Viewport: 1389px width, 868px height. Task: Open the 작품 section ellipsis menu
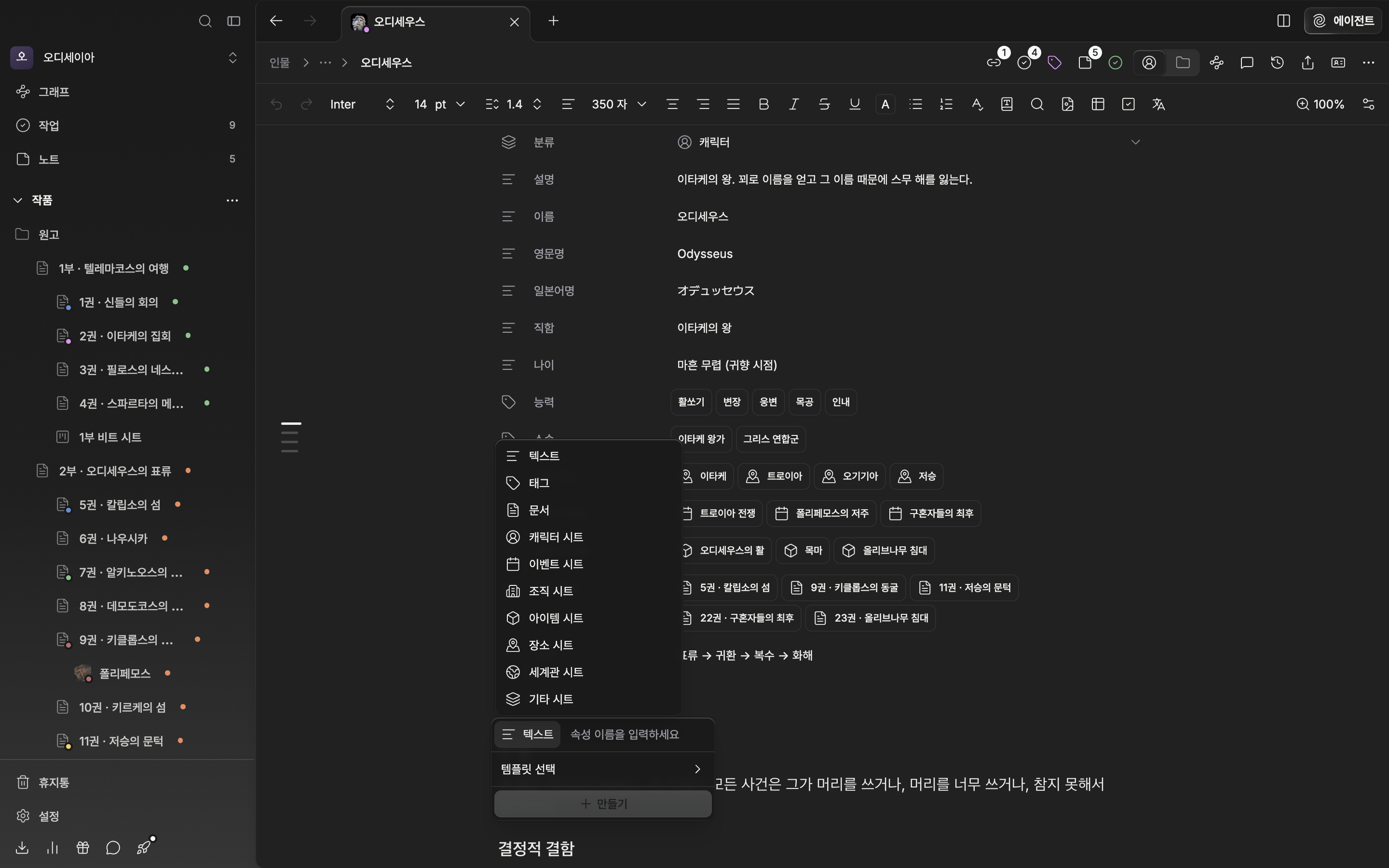[232, 200]
